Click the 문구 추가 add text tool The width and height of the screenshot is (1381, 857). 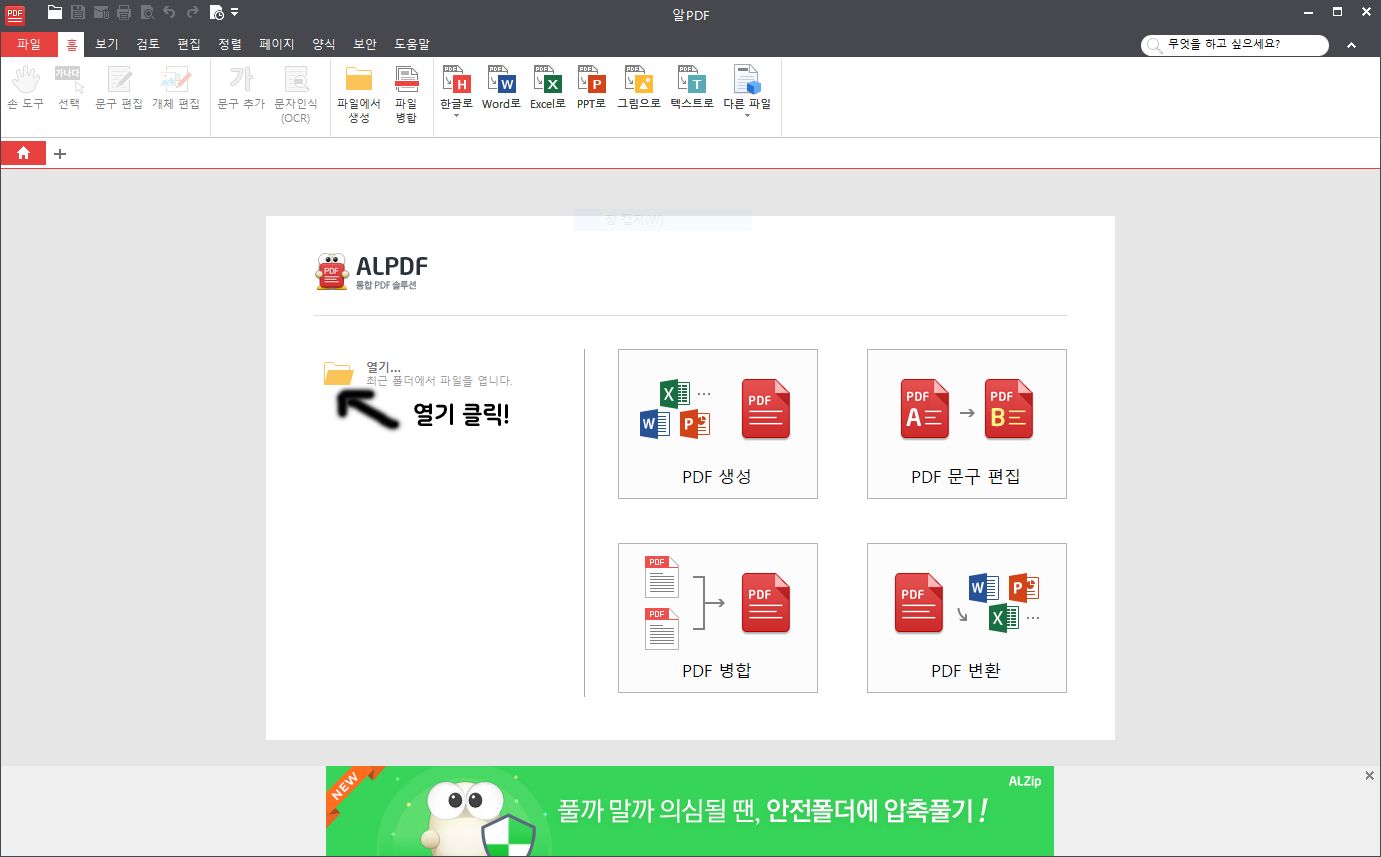click(x=241, y=88)
